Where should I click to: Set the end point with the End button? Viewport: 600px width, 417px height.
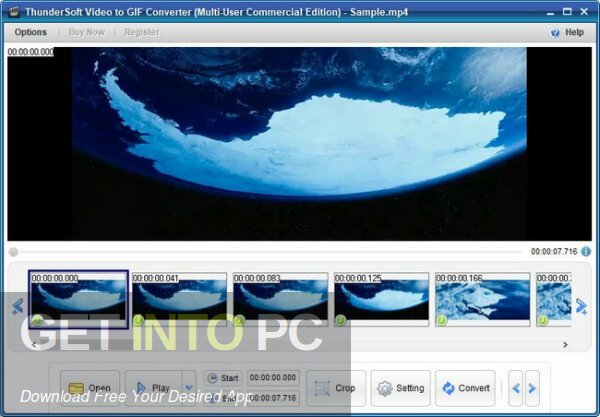(x=223, y=398)
